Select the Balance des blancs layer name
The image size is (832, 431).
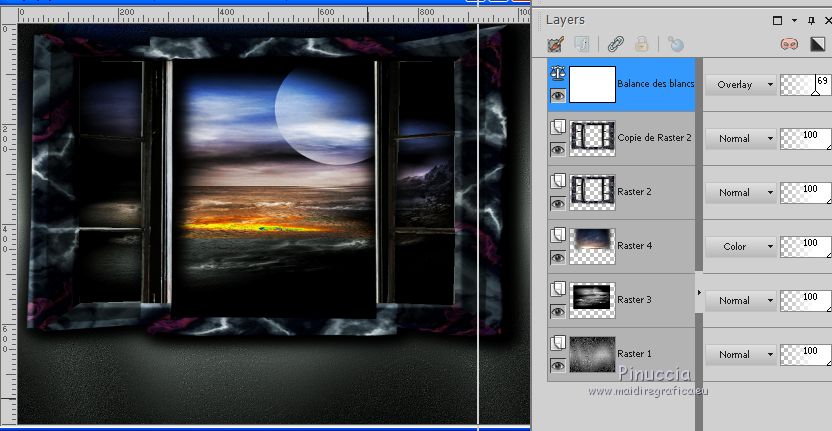pyautogui.click(x=655, y=84)
